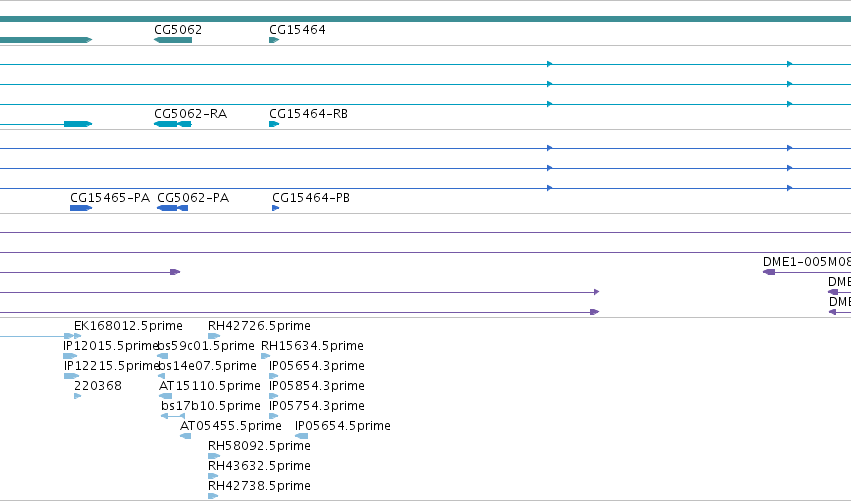Select the CG15464-PB protein label
851x501 pixels.
point(311,198)
